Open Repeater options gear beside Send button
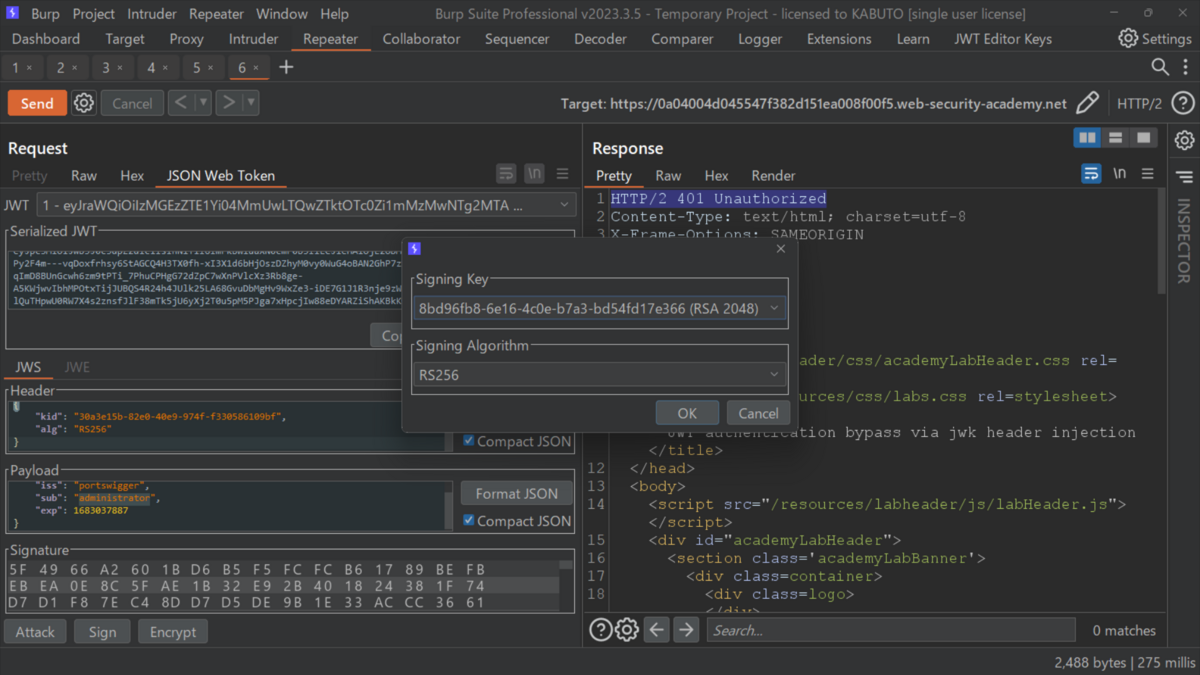1200x675 pixels. click(x=83, y=102)
